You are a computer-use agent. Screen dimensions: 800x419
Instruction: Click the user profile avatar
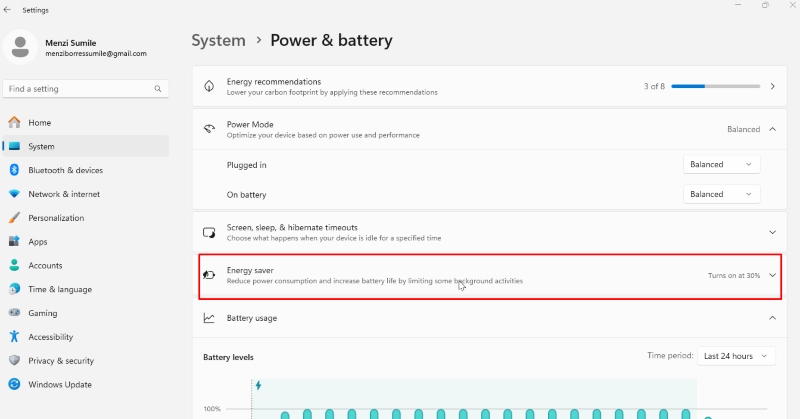20,47
